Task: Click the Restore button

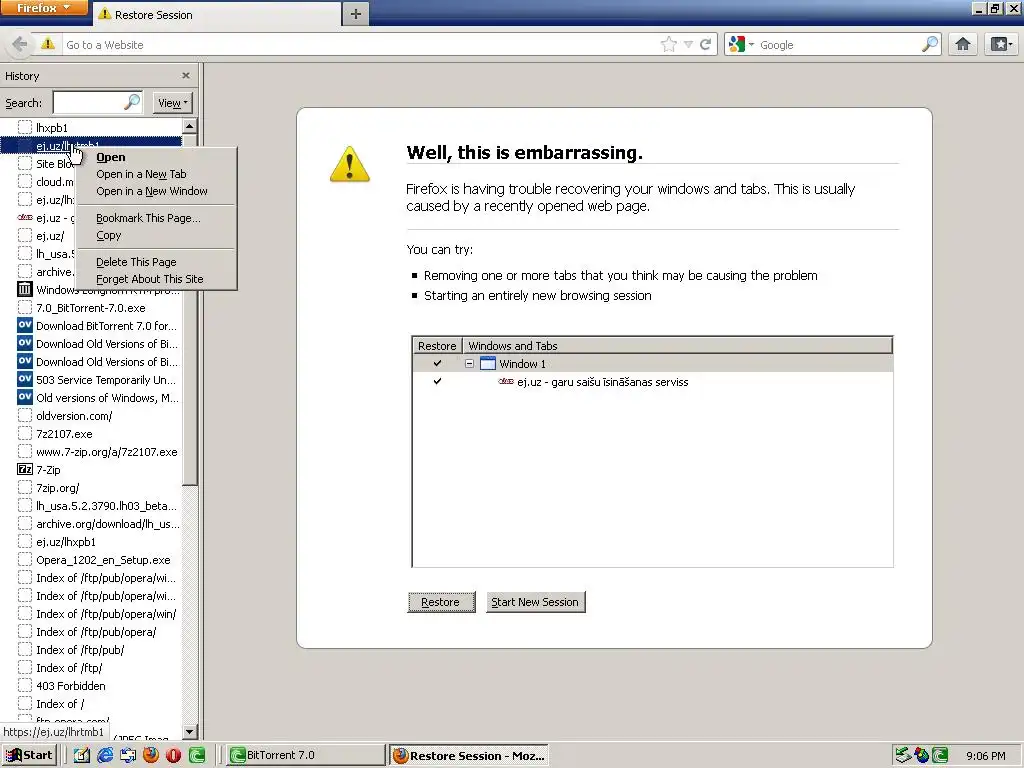Action: point(441,602)
